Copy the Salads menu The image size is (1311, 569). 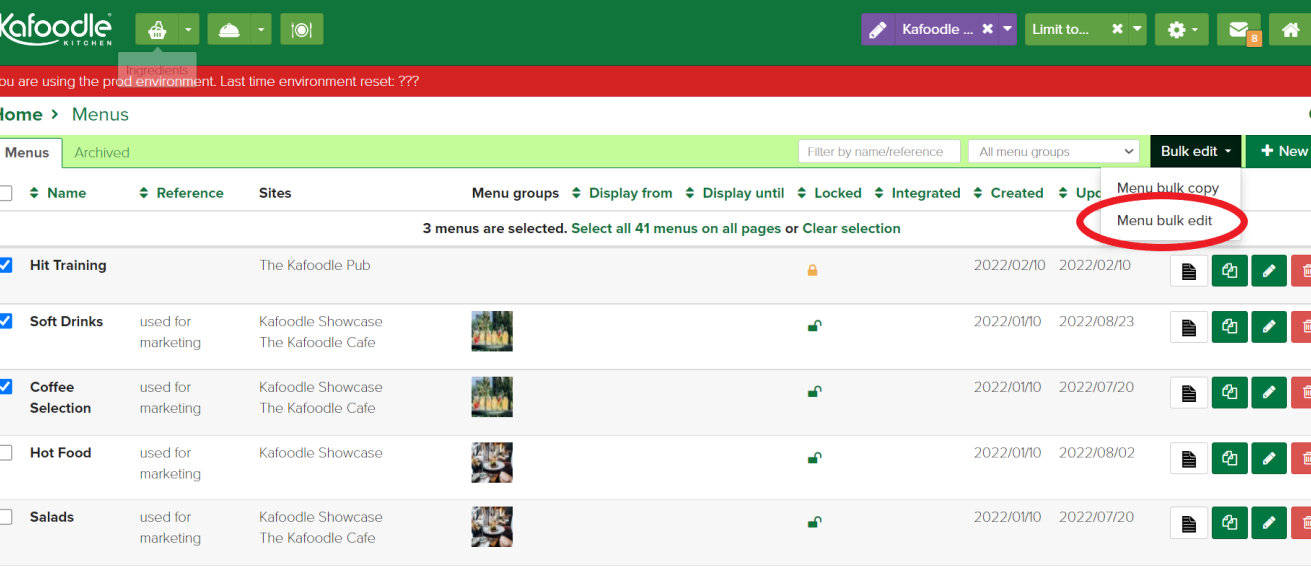click(1230, 522)
